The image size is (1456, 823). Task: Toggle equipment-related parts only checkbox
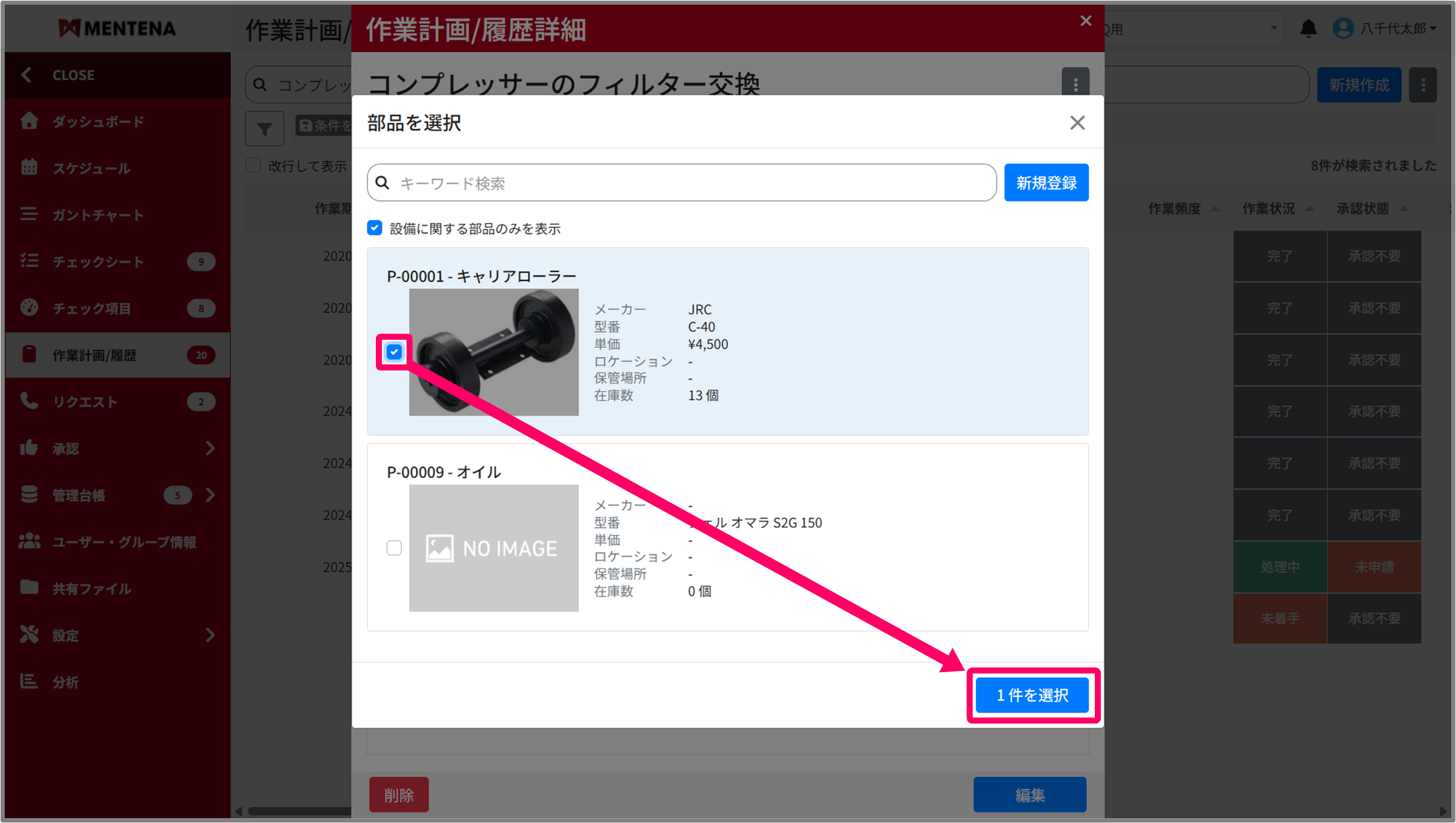click(x=375, y=228)
